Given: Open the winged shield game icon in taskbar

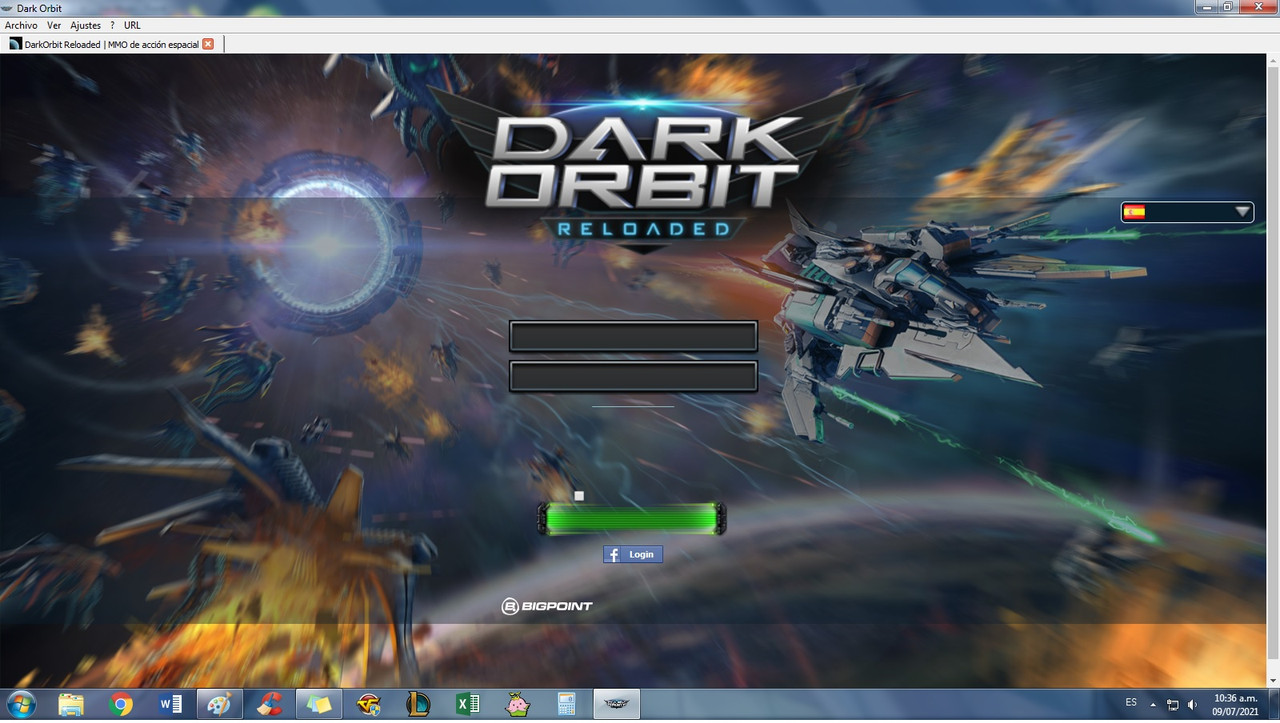Looking at the screenshot, I should [368, 704].
